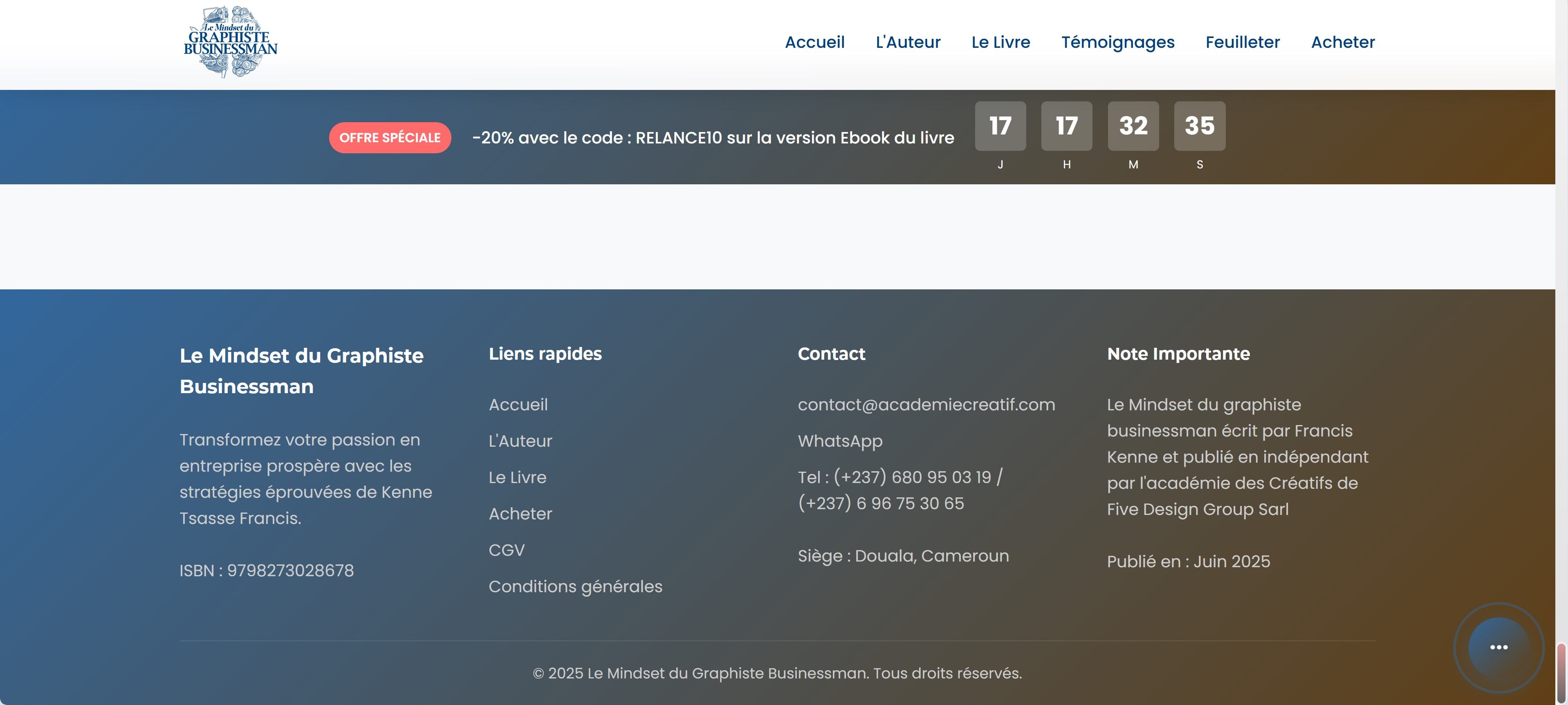Open footer Accueil quick link
Viewport: 1568px width, 705px height.
tap(518, 405)
